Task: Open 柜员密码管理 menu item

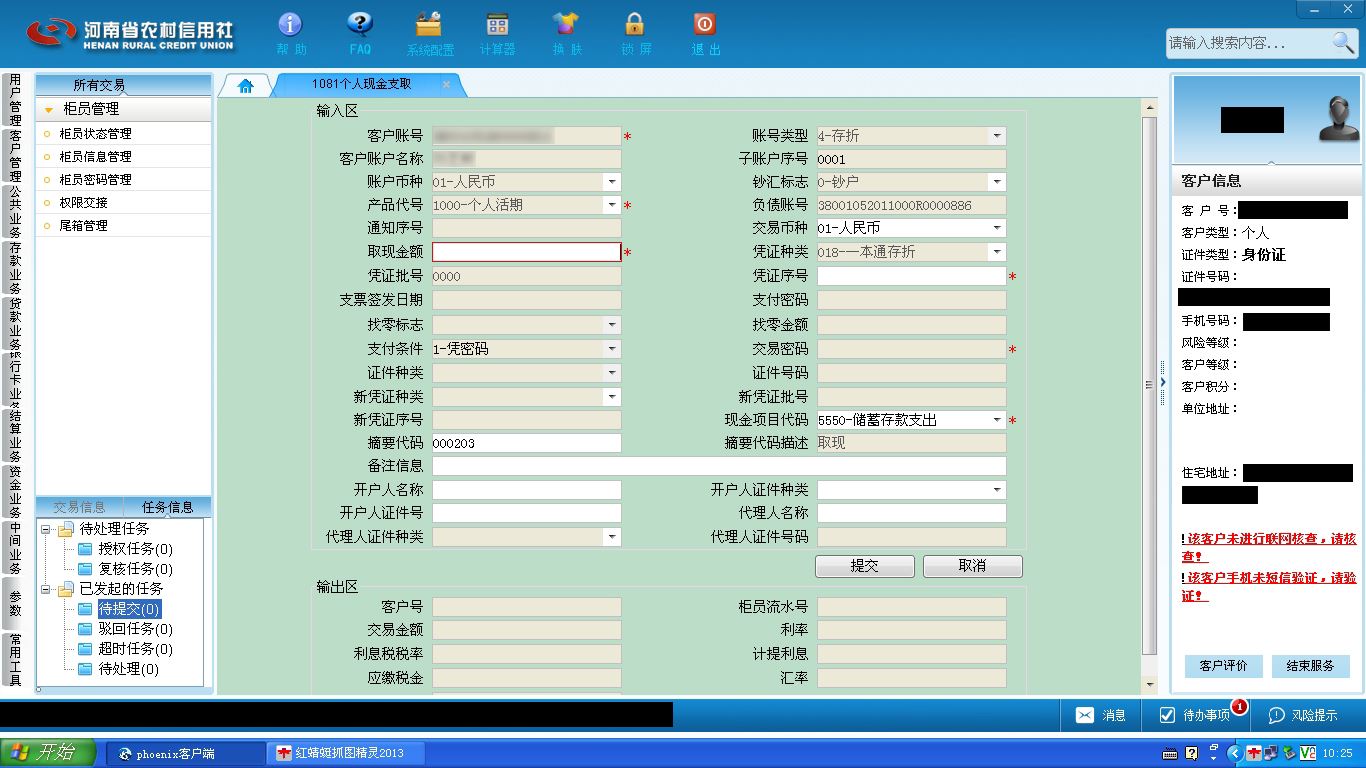Action: [124, 179]
